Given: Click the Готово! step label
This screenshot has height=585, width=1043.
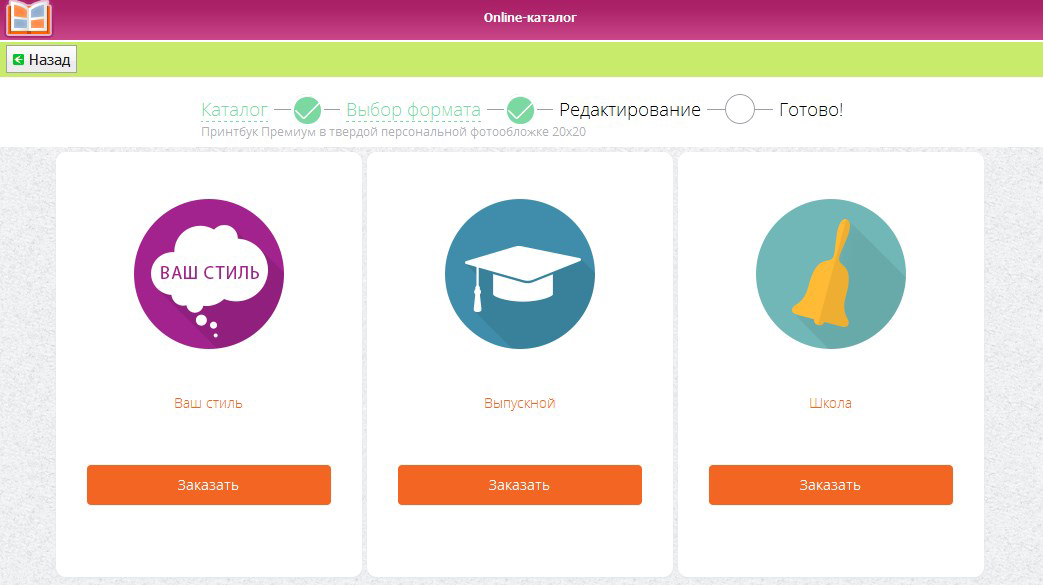Looking at the screenshot, I should pyautogui.click(x=811, y=110).
